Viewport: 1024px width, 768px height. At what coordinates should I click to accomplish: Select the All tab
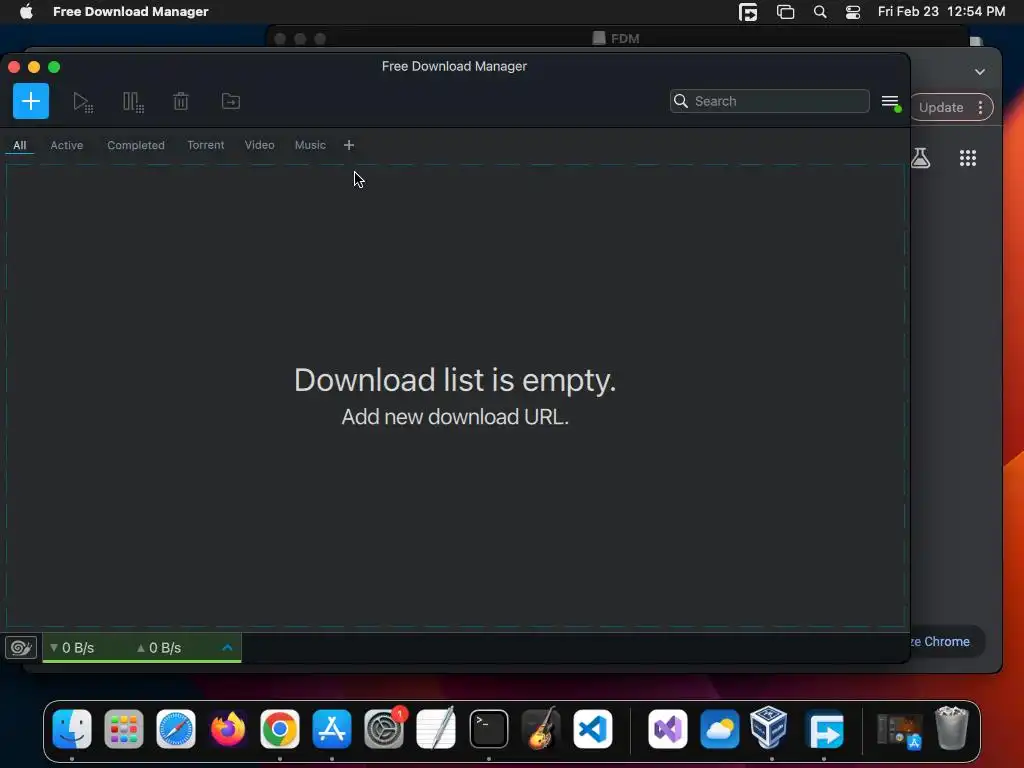[20, 145]
